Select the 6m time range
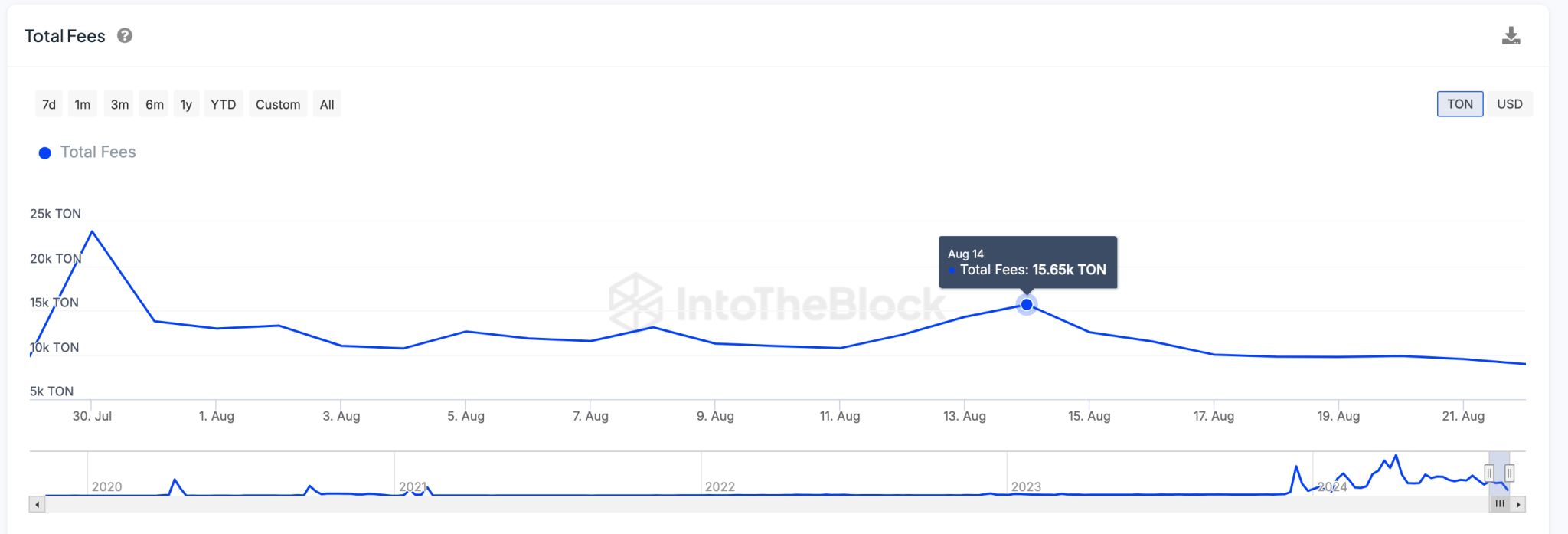The image size is (1568, 534). coord(155,105)
